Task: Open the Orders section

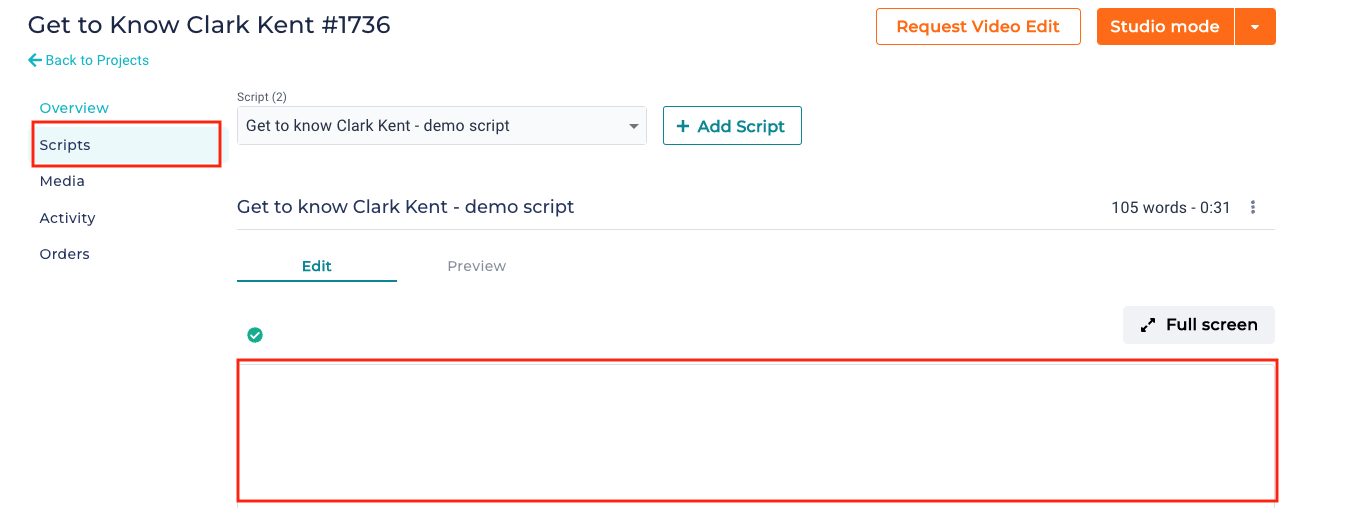Action: (64, 254)
